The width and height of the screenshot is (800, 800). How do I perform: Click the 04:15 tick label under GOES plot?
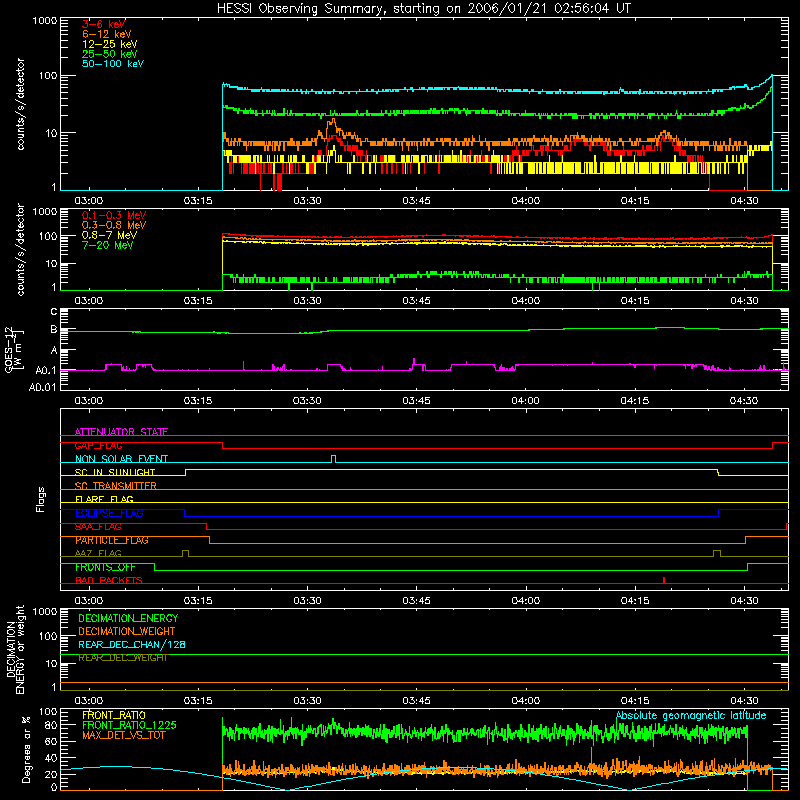click(635, 401)
